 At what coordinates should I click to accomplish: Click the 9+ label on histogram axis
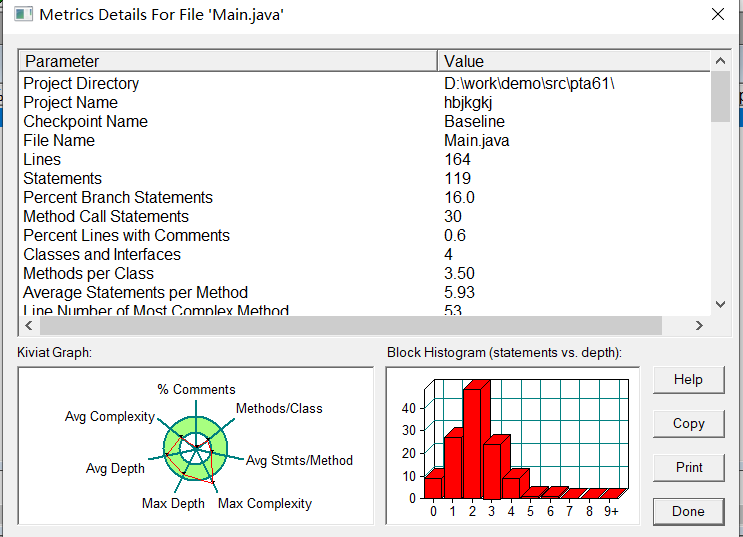click(x=611, y=512)
